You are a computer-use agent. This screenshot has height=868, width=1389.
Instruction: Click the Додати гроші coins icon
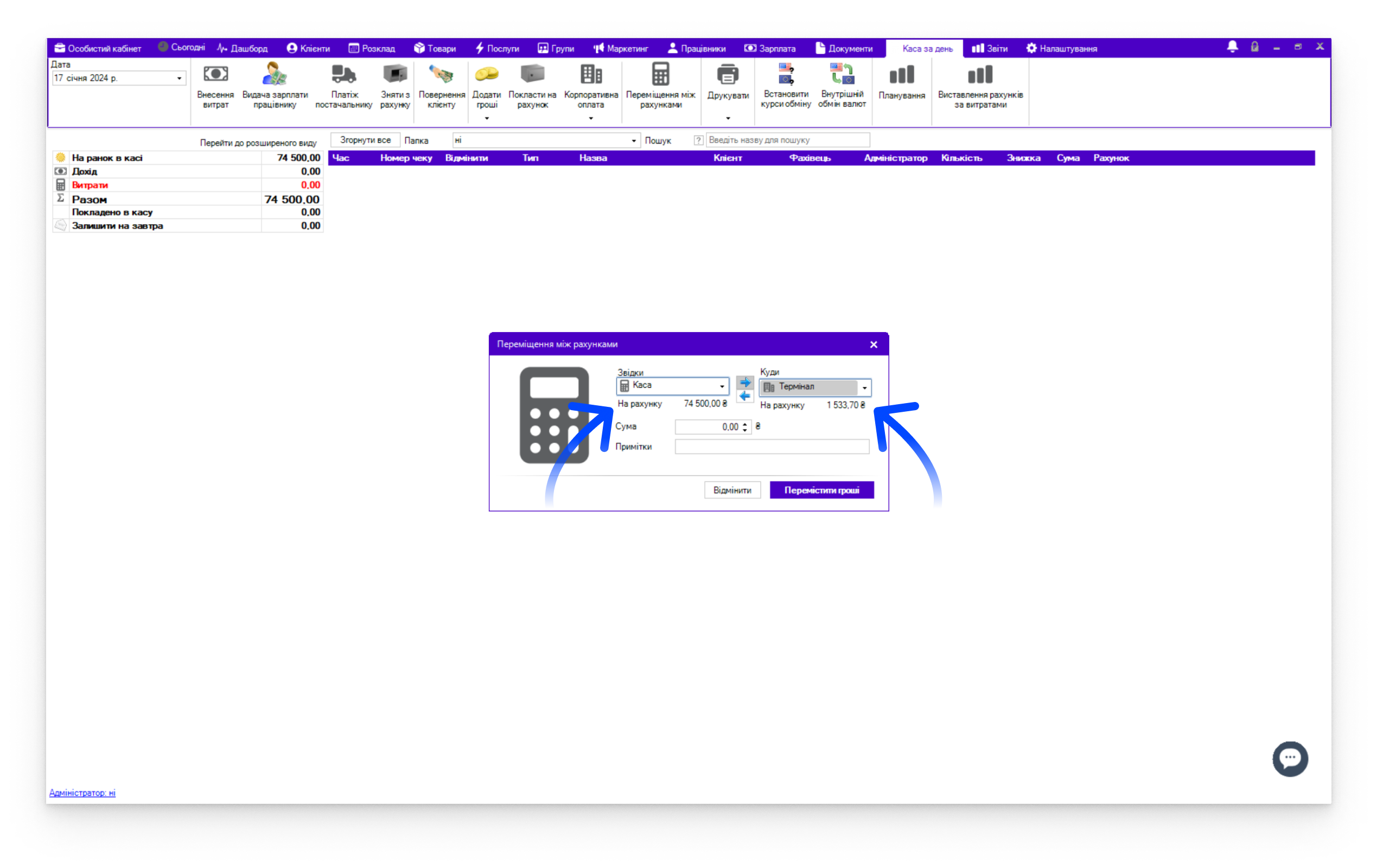487,75
